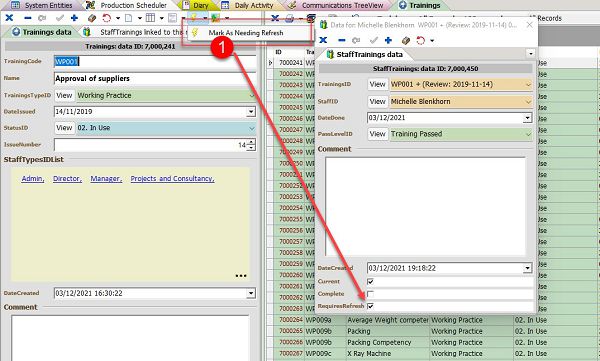Open the TrainingsTypeID Working Practice dropdown
Screen dimensions: 600x361
pyautogui.click(x=252, y=95)
